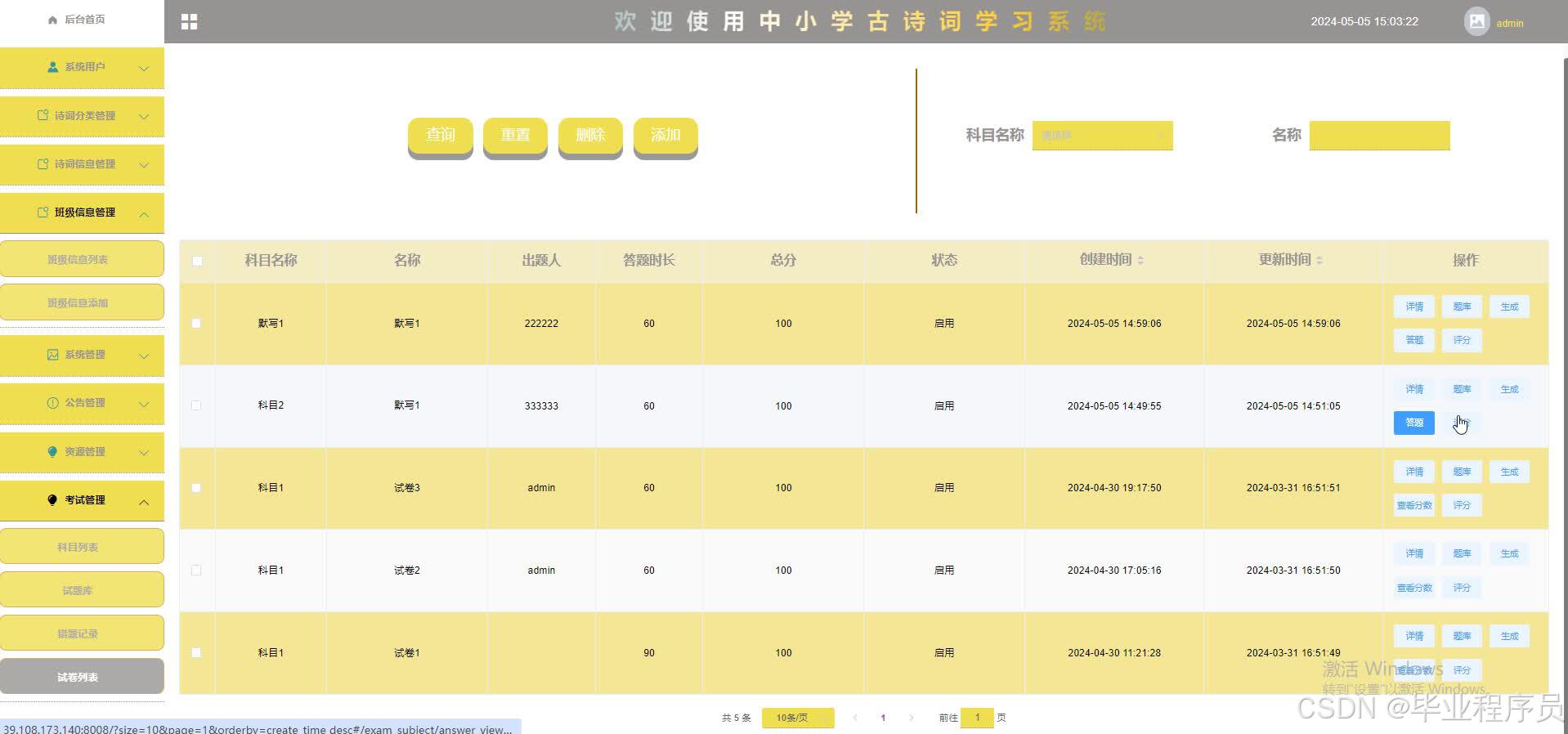Click 答题 in the 222222 row

1414,340
